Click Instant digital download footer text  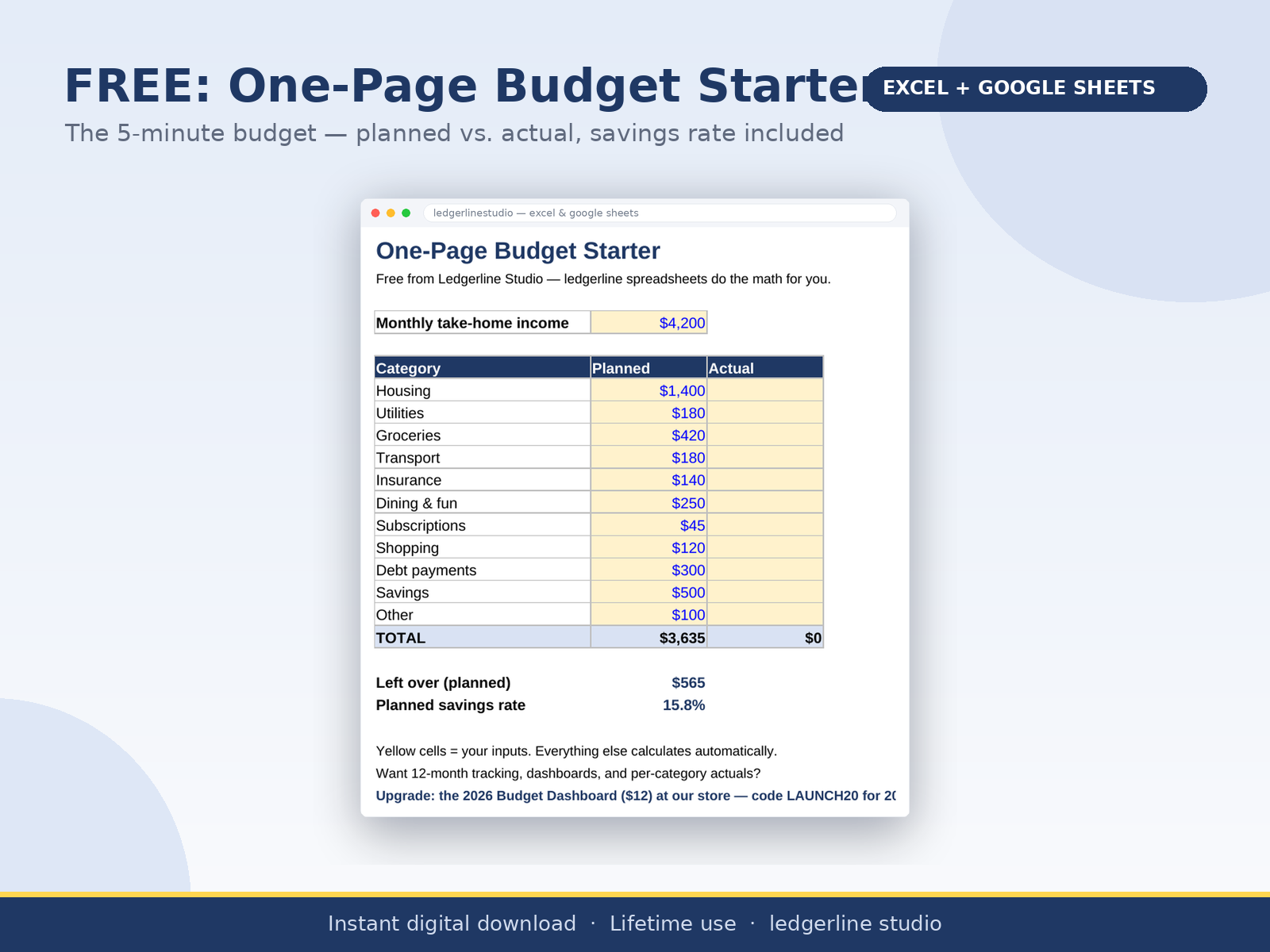(452, 923)
